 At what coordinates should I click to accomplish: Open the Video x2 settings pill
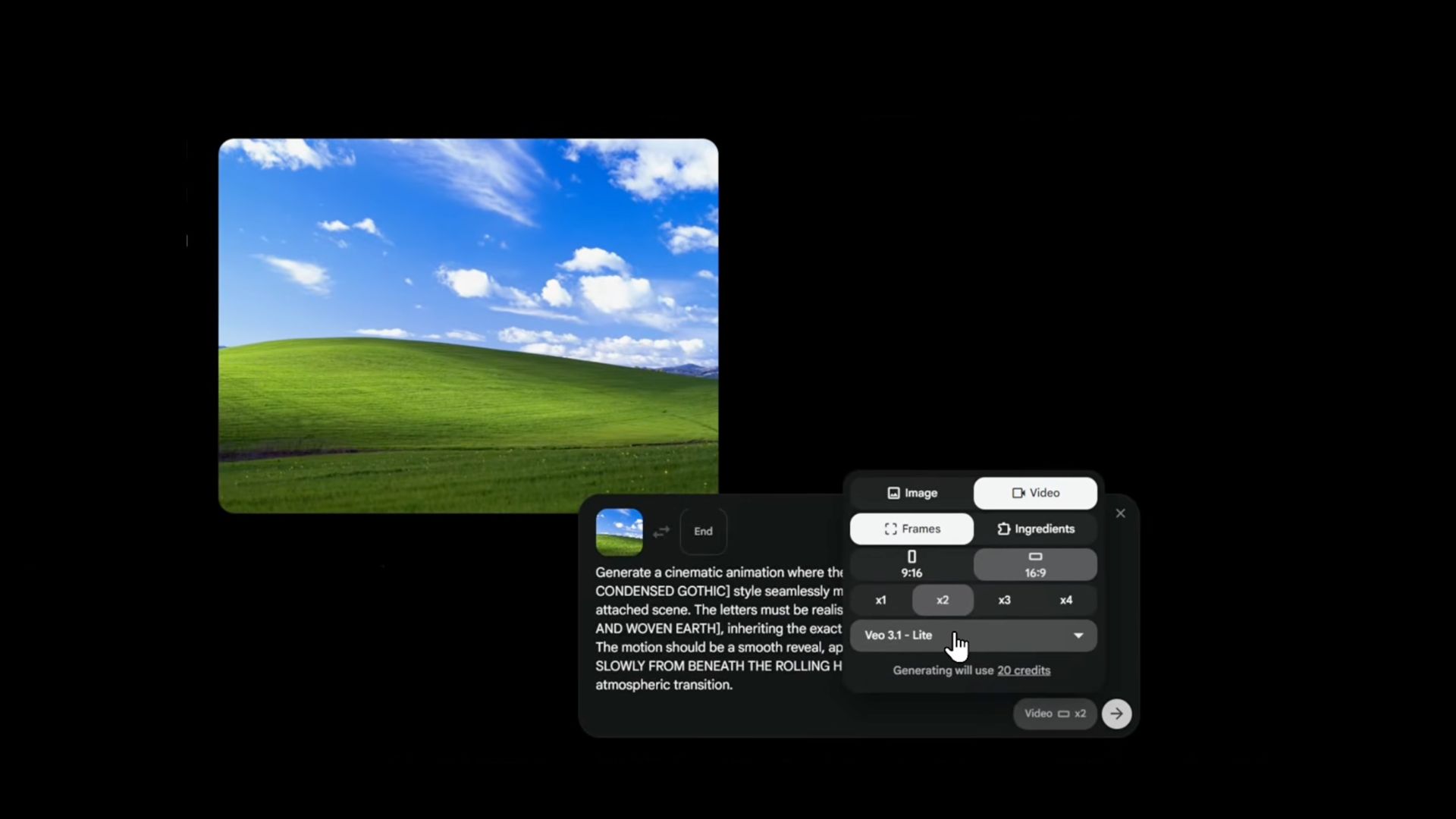(x=1054, y=714)
